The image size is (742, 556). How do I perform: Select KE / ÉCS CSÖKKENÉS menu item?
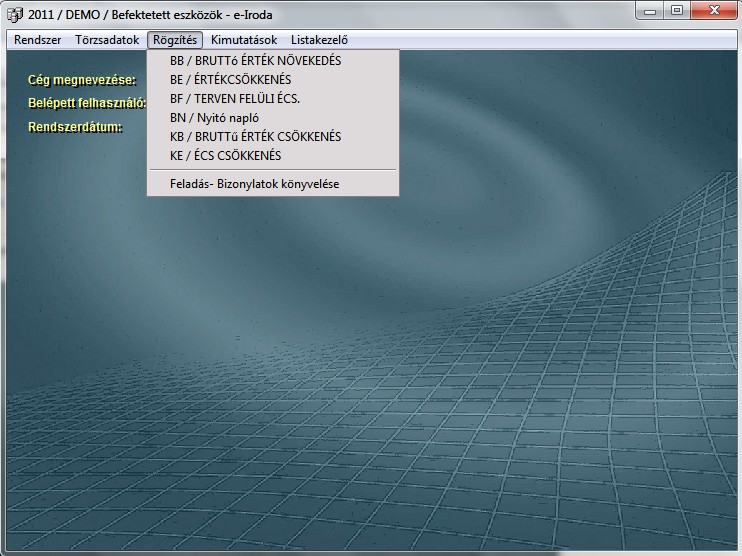click(x=226, y=156)
